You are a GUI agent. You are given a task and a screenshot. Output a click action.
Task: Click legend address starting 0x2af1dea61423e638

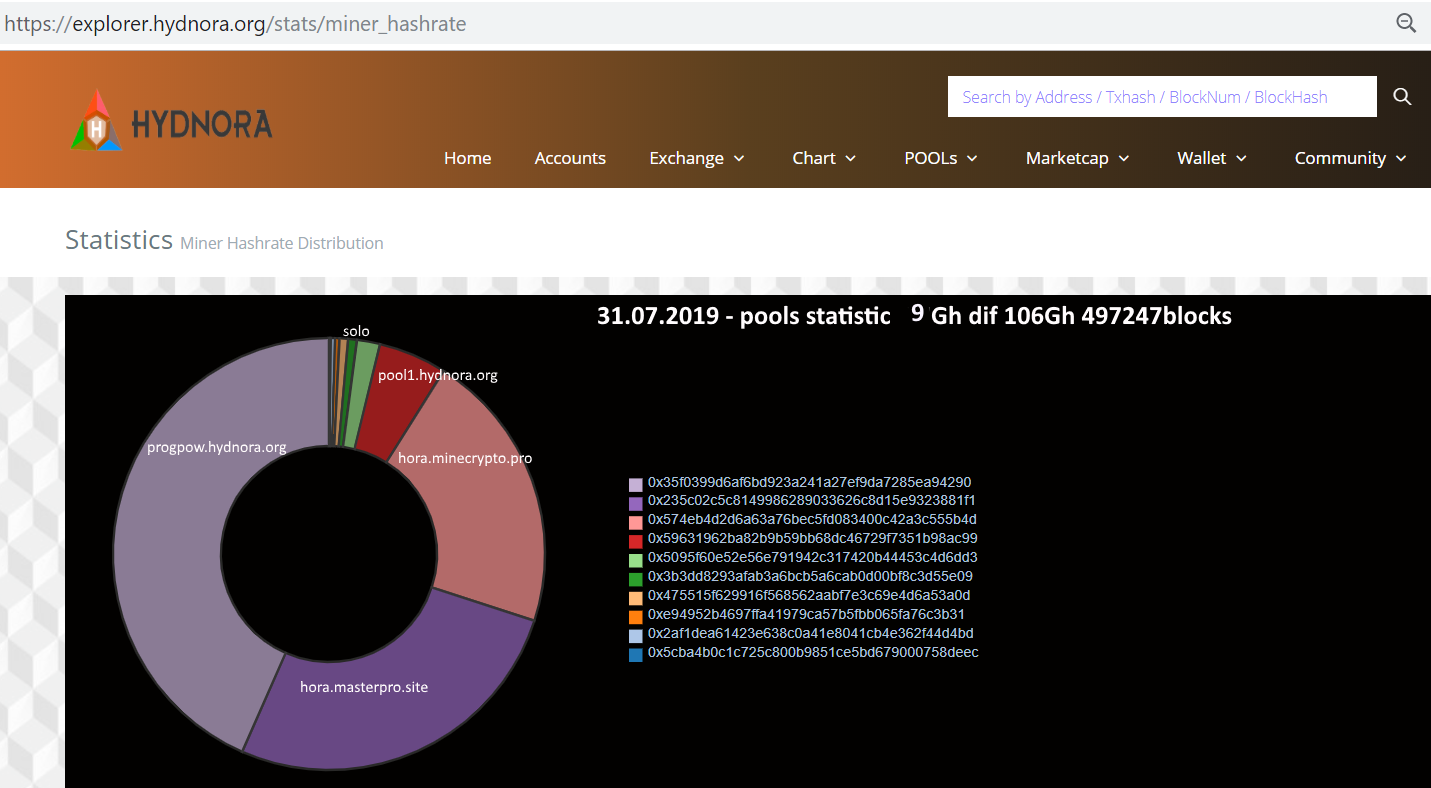tap(811, 633)
